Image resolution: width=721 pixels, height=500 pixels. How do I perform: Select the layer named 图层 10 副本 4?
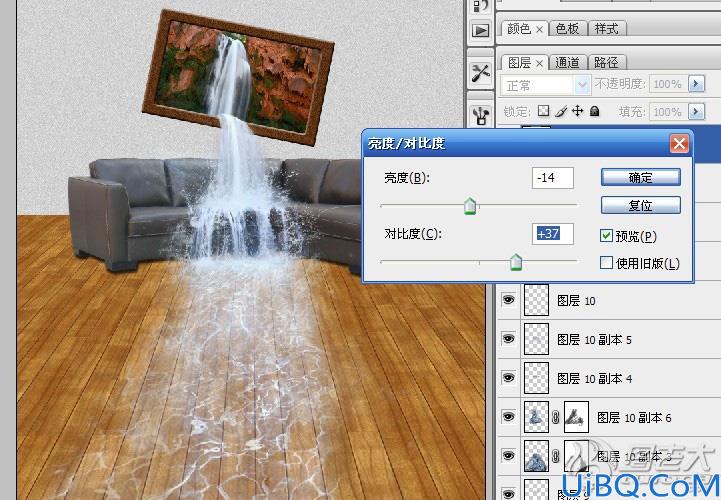594,379
